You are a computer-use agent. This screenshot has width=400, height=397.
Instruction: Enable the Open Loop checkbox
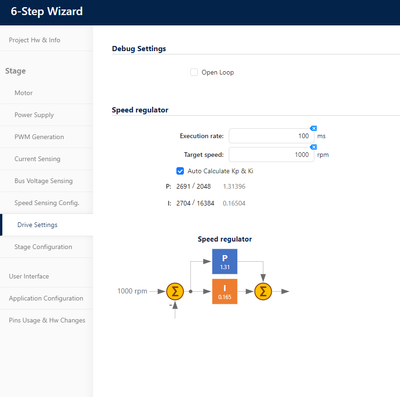tap(194, 72)
